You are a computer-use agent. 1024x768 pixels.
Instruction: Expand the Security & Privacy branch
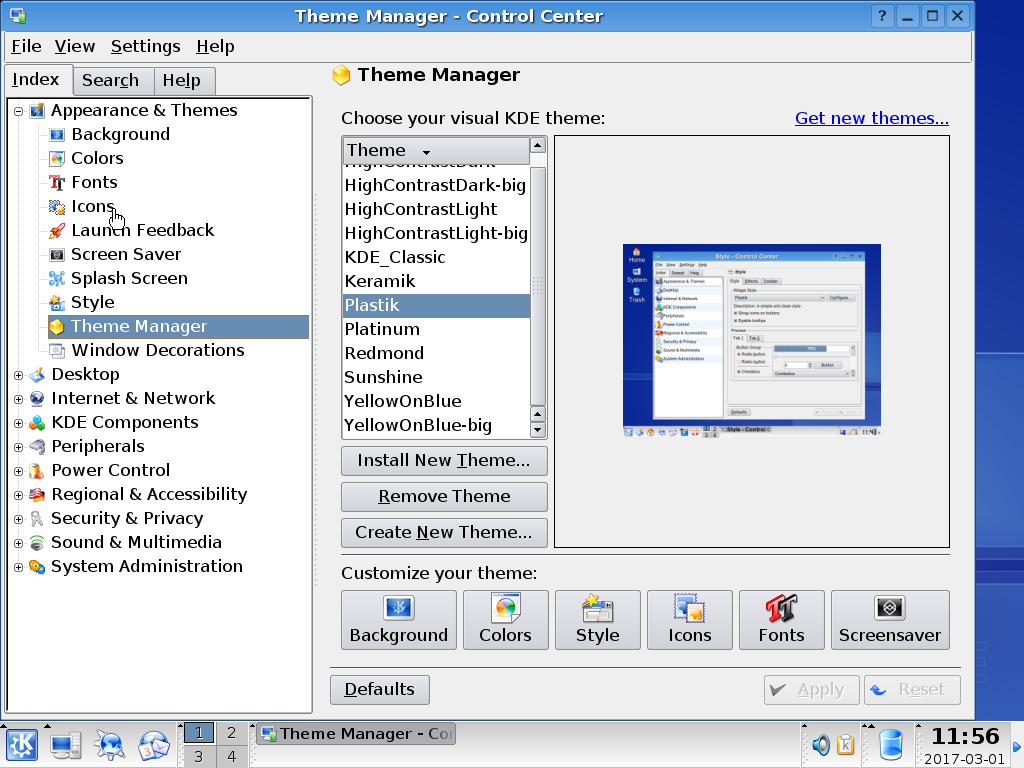pos(18,519)
